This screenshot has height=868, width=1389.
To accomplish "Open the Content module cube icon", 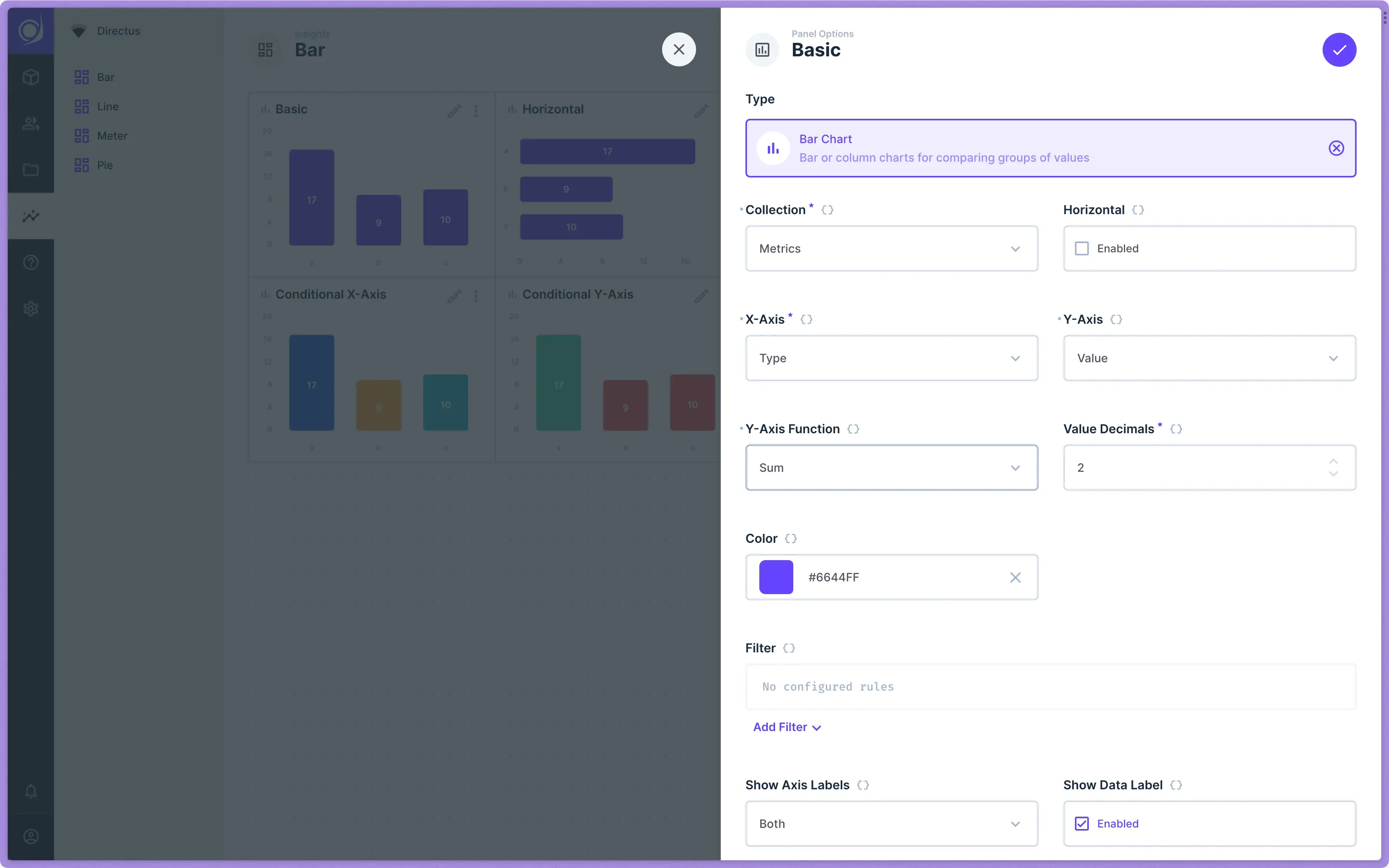I will tap(31, 77).
